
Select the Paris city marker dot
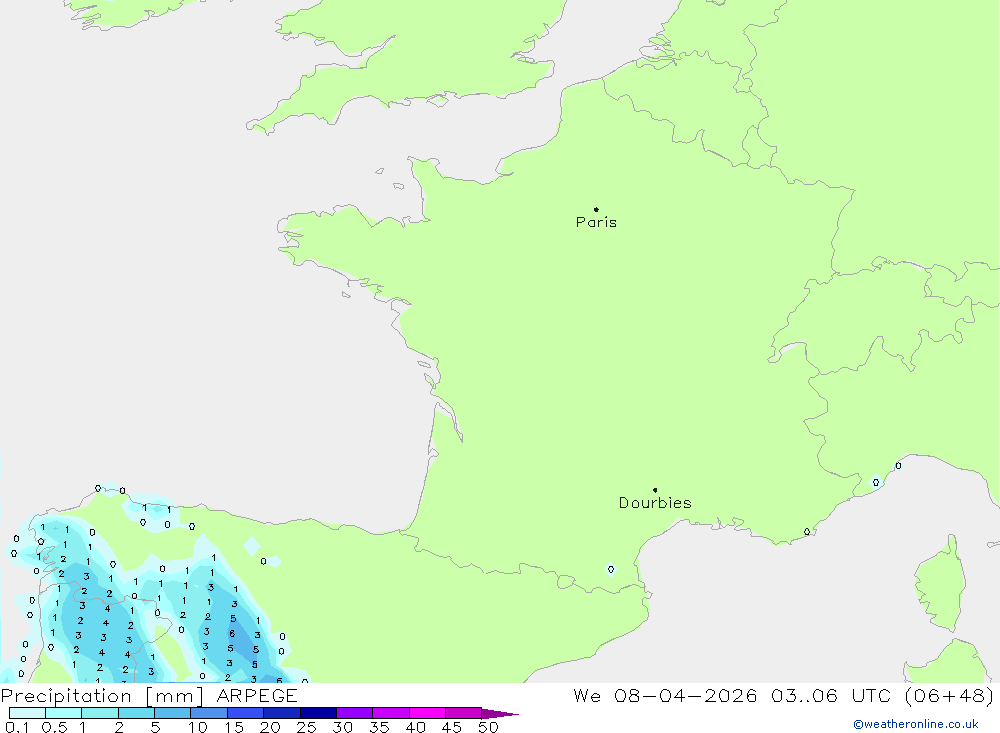click(x=596, y=209)
